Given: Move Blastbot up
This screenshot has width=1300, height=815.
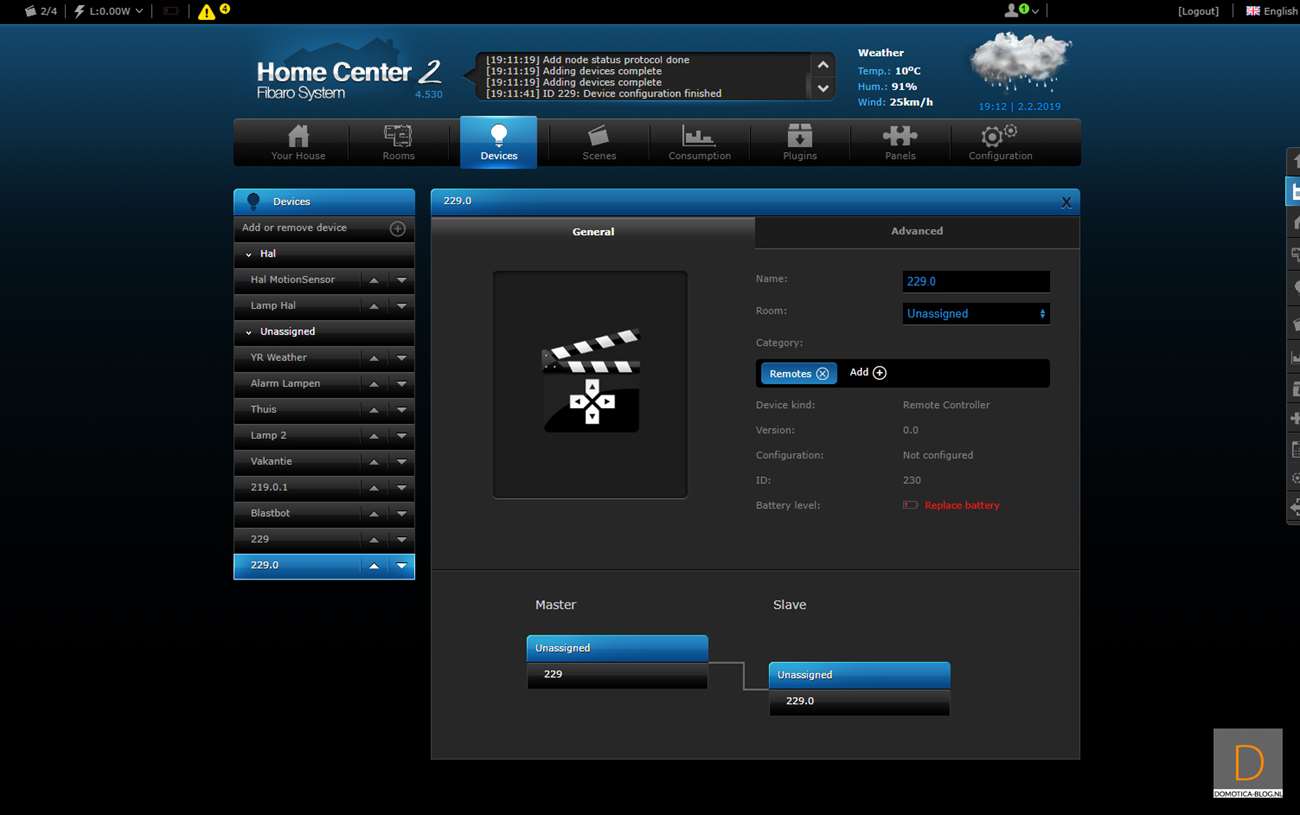Looking at the screenshot, I should pyautogui.click(x=374, y=514).
